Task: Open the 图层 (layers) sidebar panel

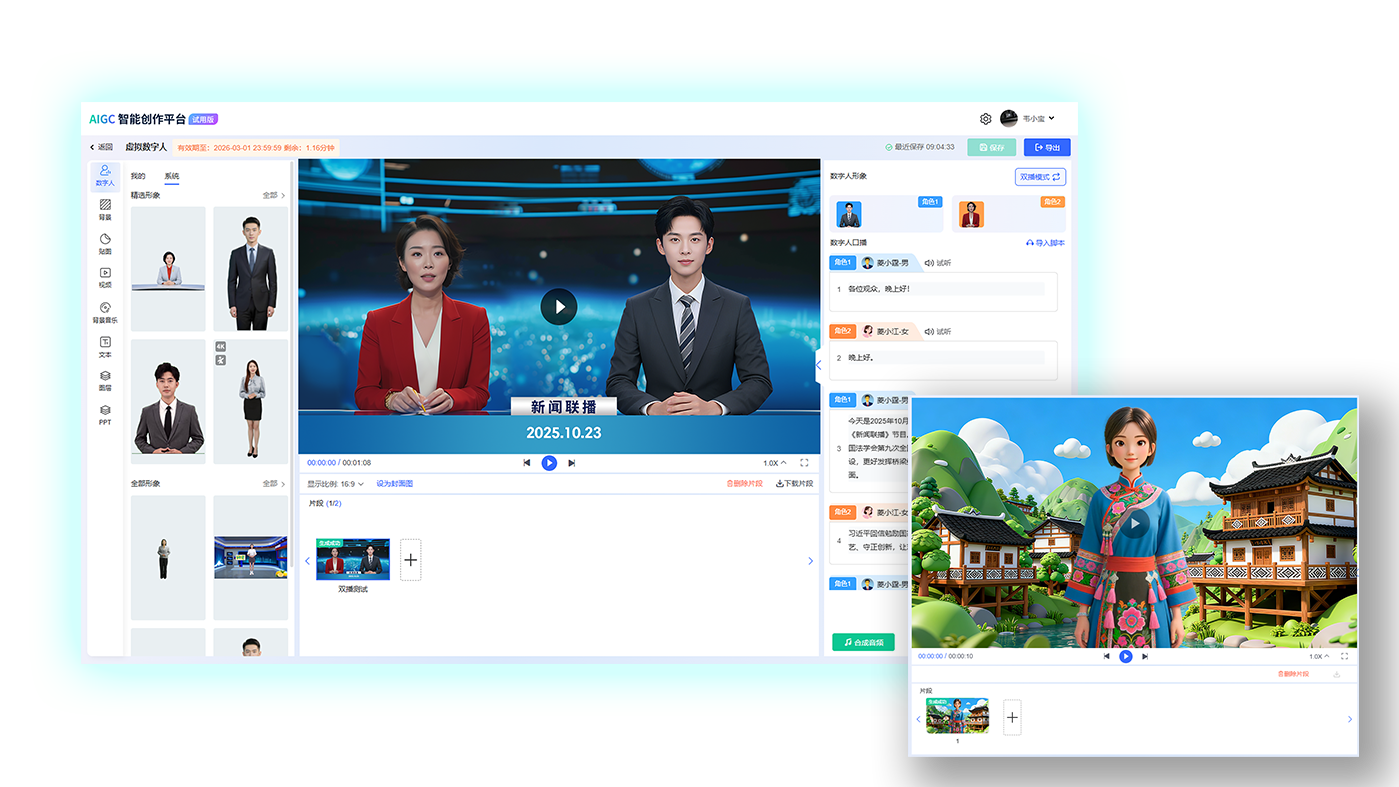Action: point(105,381)
